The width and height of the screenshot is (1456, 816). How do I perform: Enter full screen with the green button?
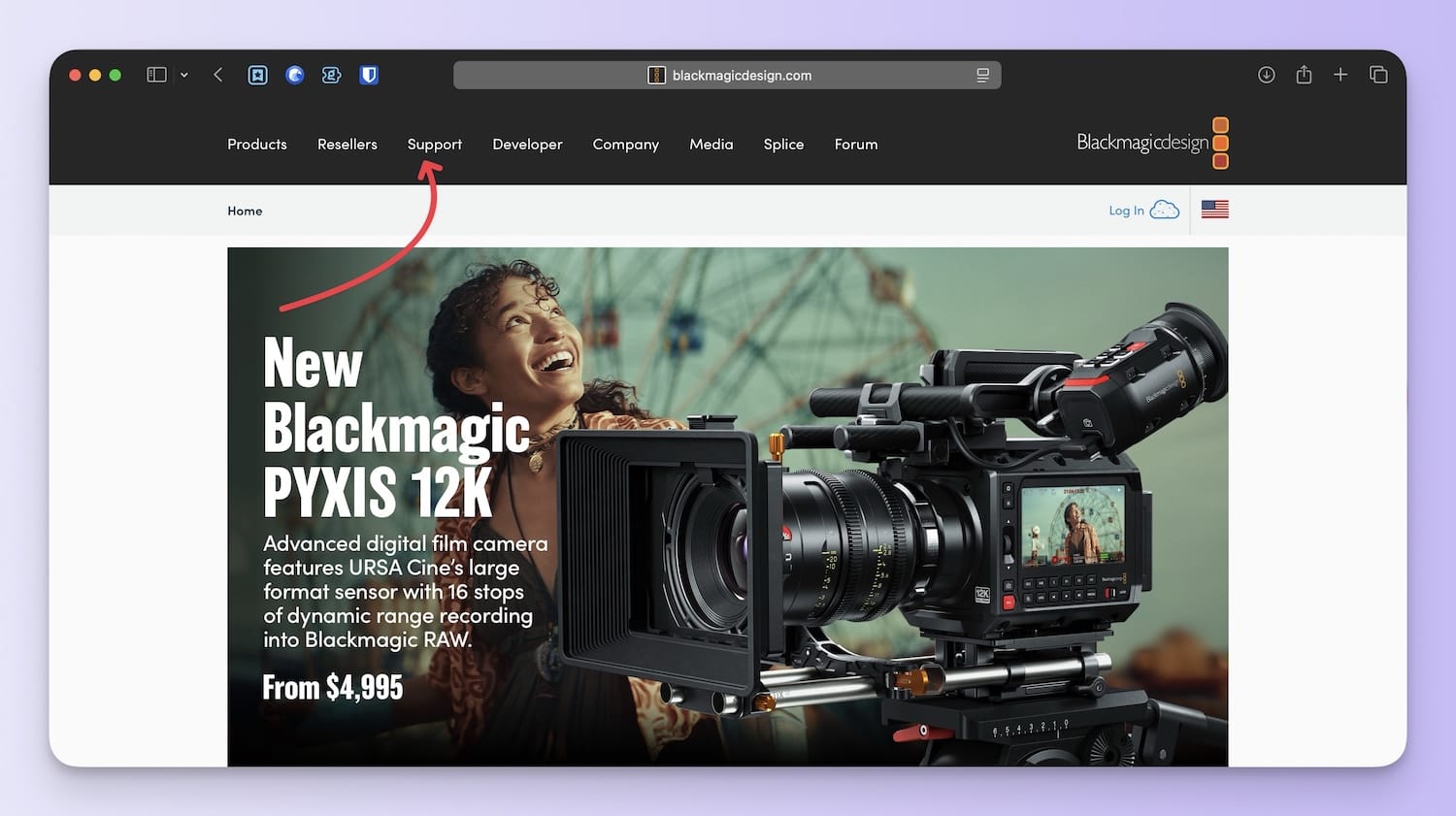pos(116,75)
